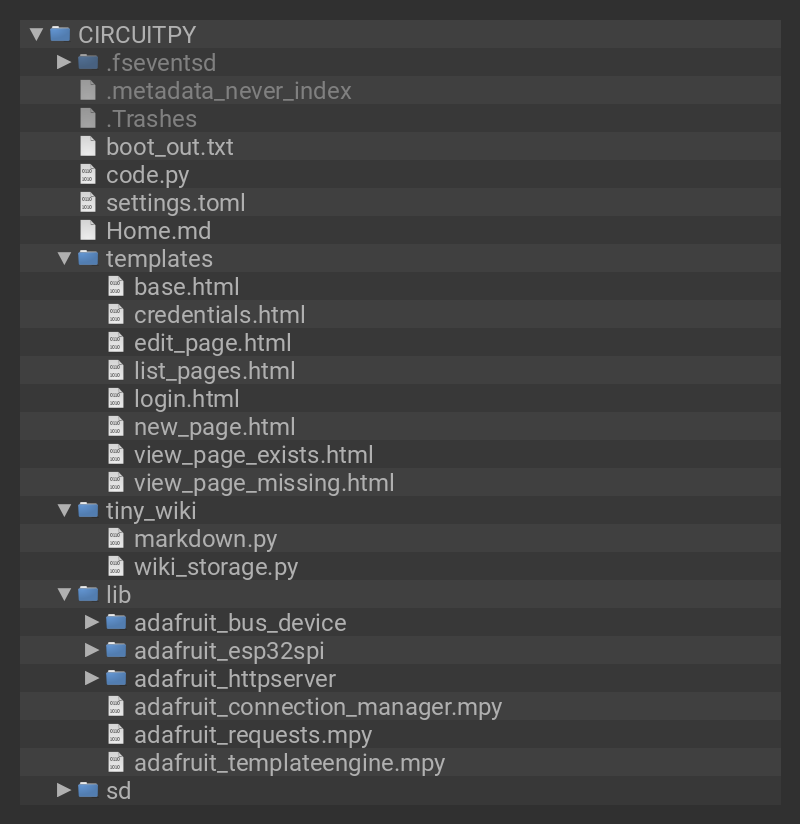Screen dimensions: 800x824
Task: Select the Home.md file
Action: pyautogui.click(x=158, y=231)
